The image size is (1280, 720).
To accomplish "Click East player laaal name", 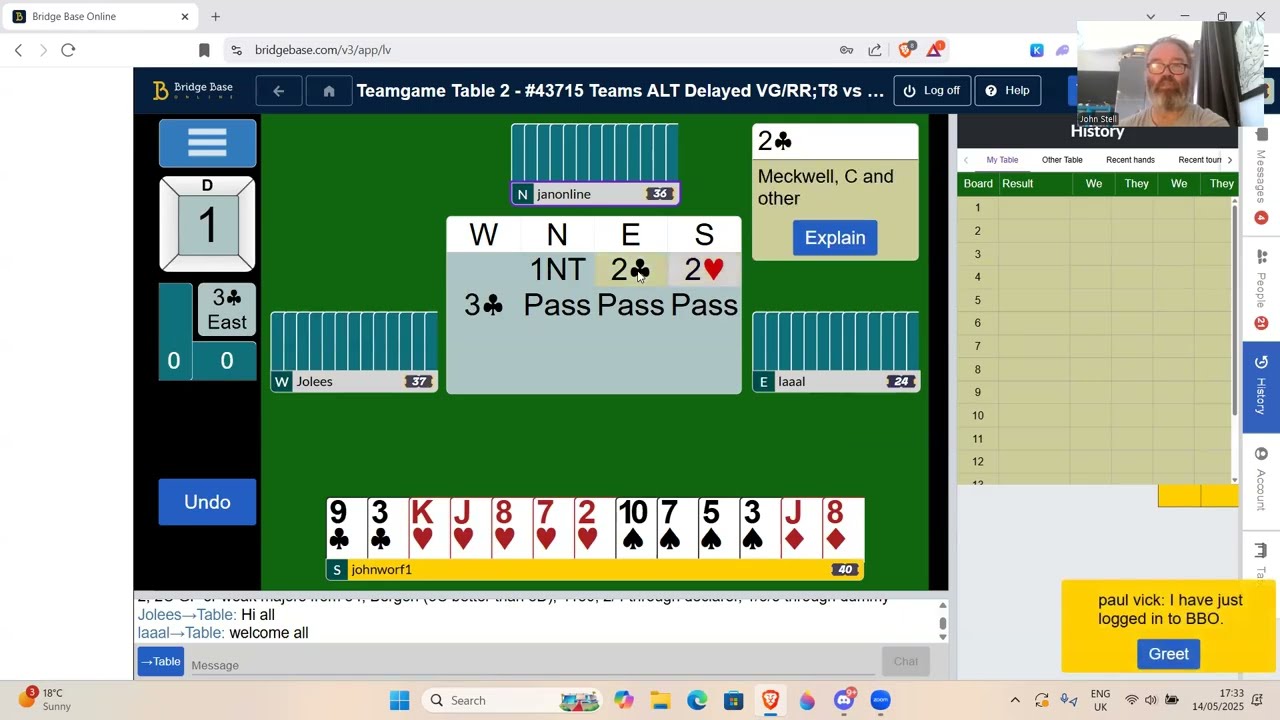I will pyautogui.click(x=791, y=381).
